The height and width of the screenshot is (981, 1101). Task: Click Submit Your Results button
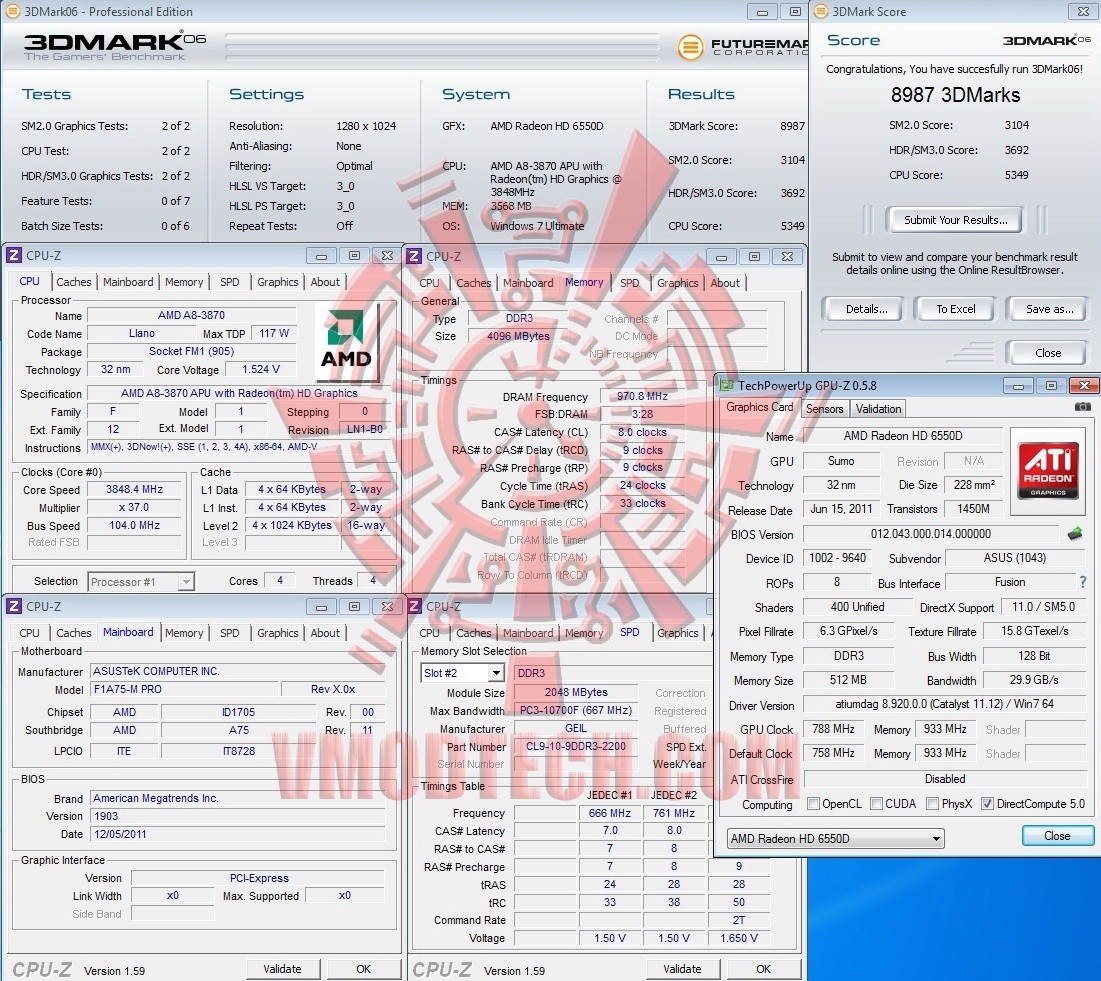point(955,220)
